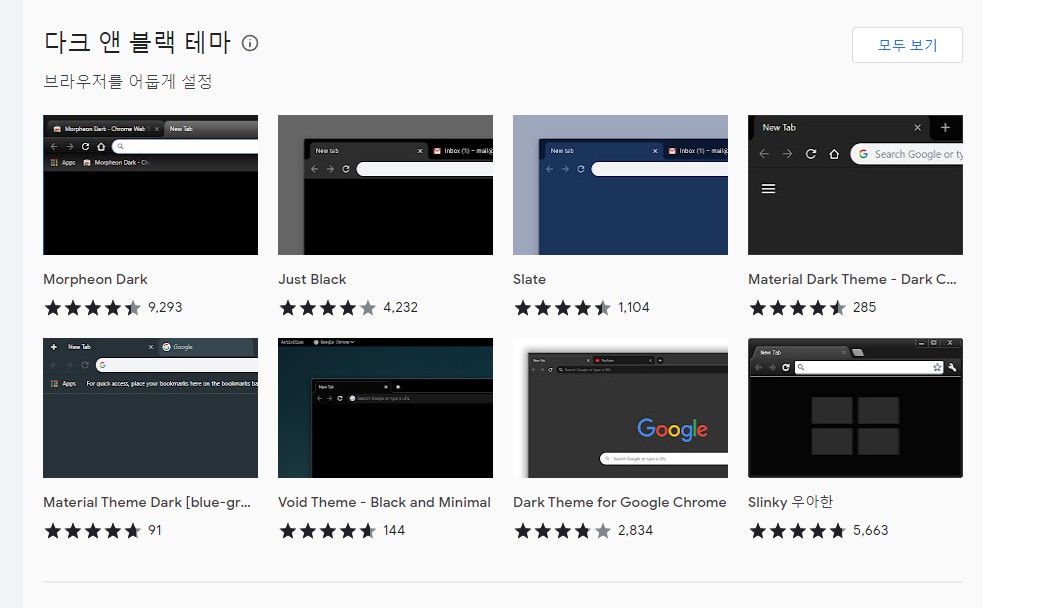Image resolution: width=1049 pixels, height=608 pixels.
Task: Click the 5,663 review count
Action: 870,530
